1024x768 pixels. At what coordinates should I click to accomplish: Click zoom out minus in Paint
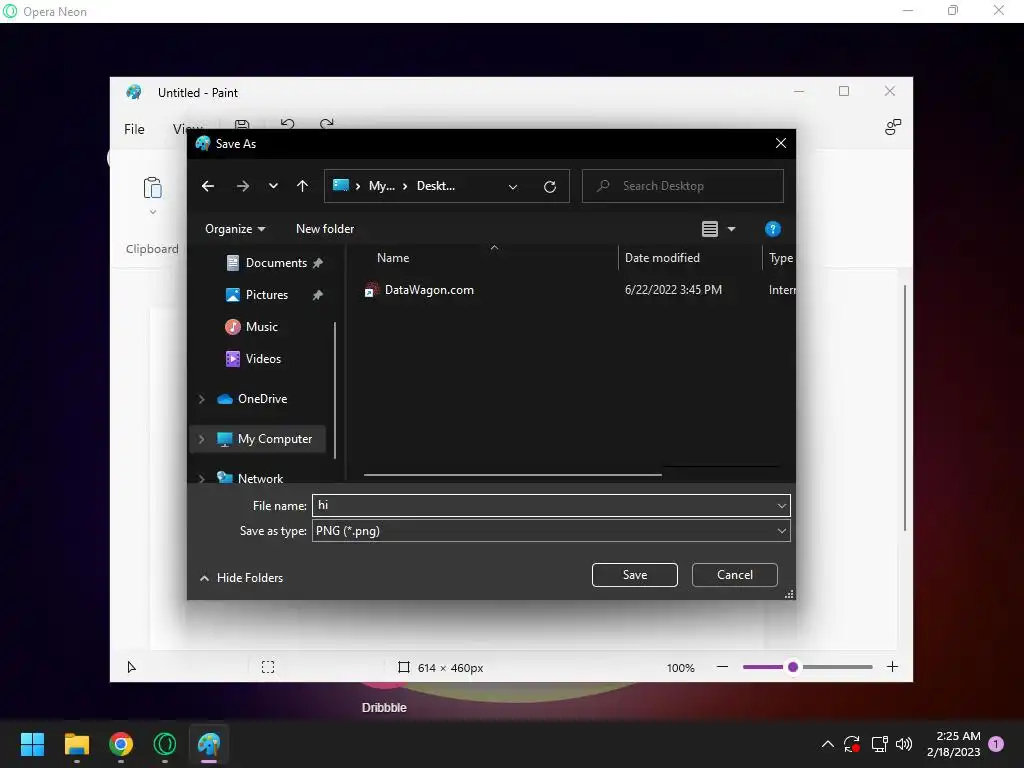pyautogui.click(x=722, y=667)
